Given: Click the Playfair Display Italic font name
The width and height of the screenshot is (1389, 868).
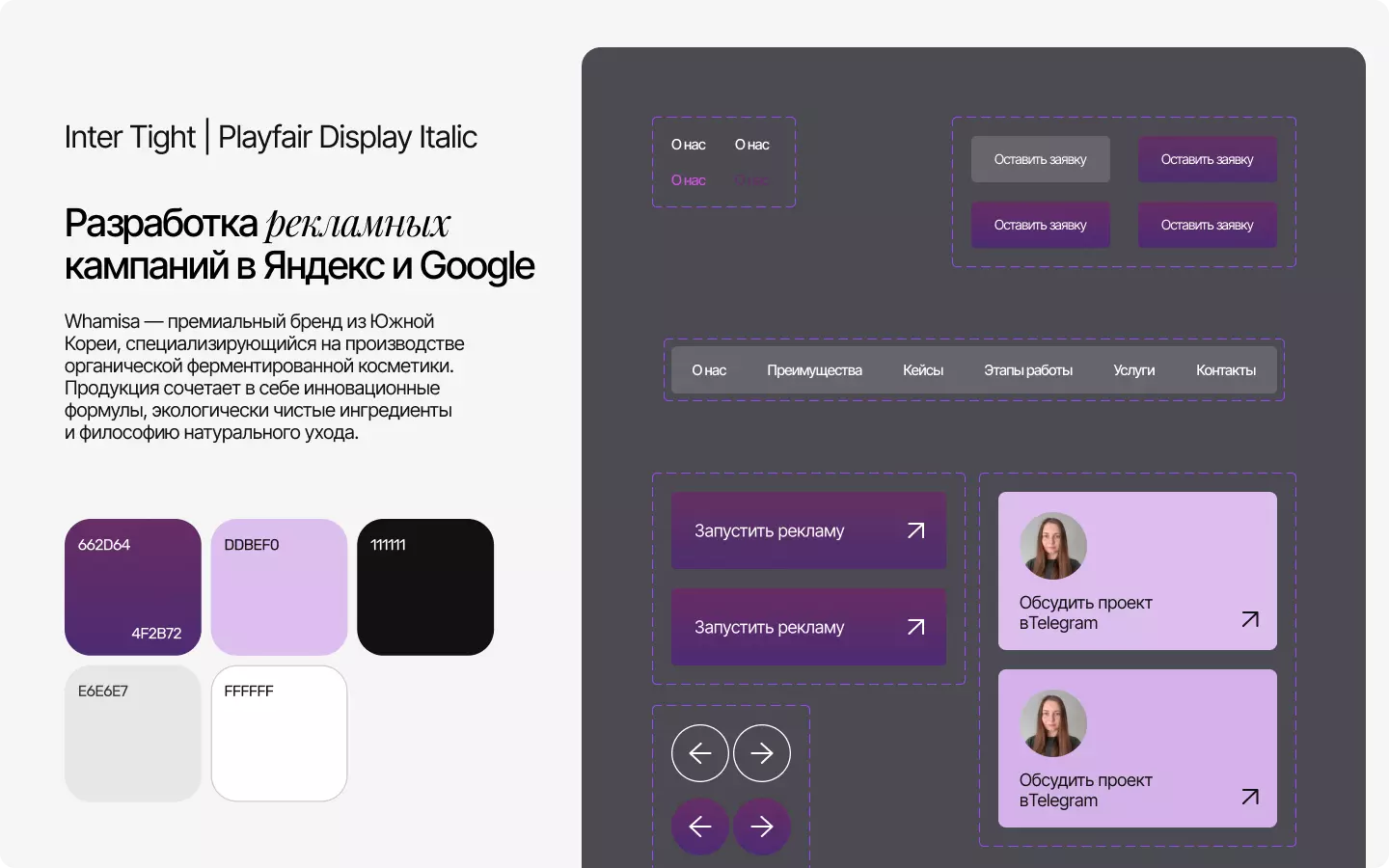Looking at the screenshot, I should point(347,137).
